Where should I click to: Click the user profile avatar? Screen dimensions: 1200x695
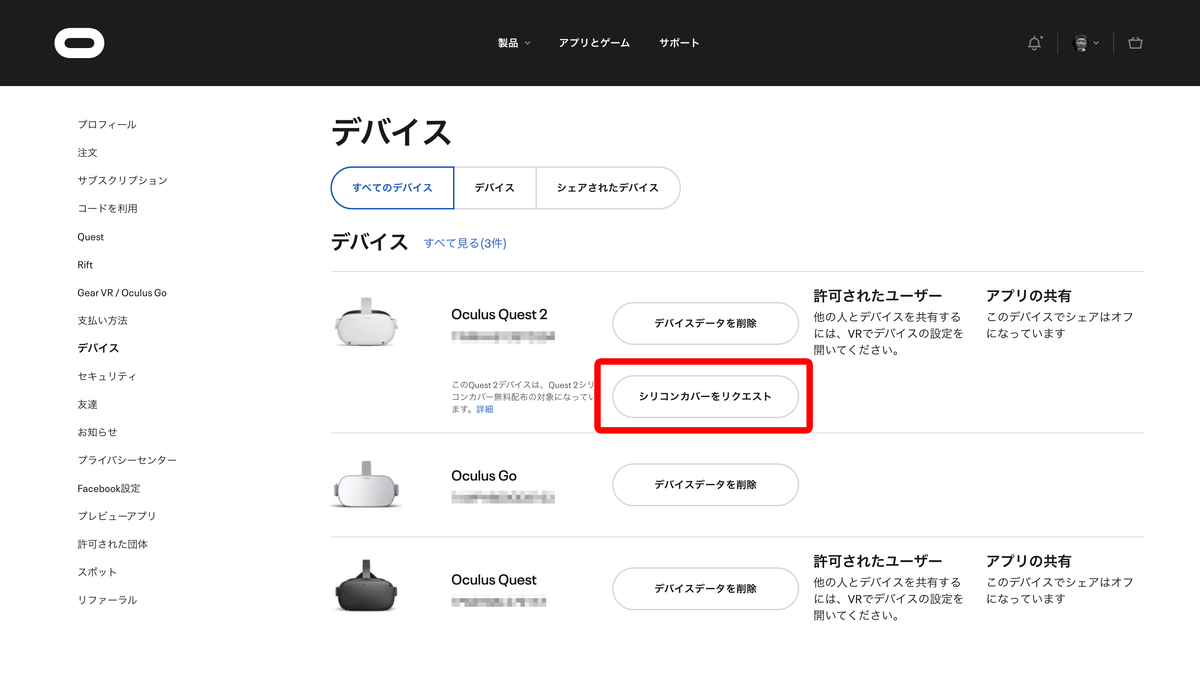click(1080, 43)
